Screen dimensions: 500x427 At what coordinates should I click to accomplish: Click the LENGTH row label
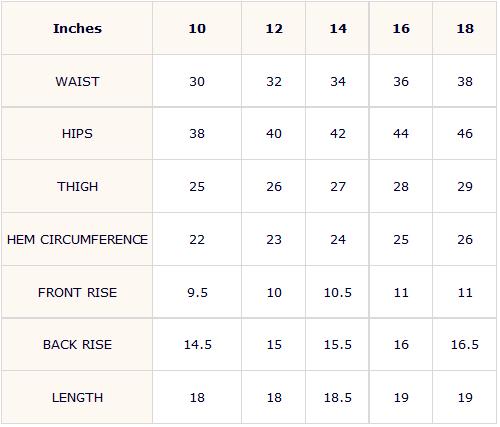pos(77,398)
